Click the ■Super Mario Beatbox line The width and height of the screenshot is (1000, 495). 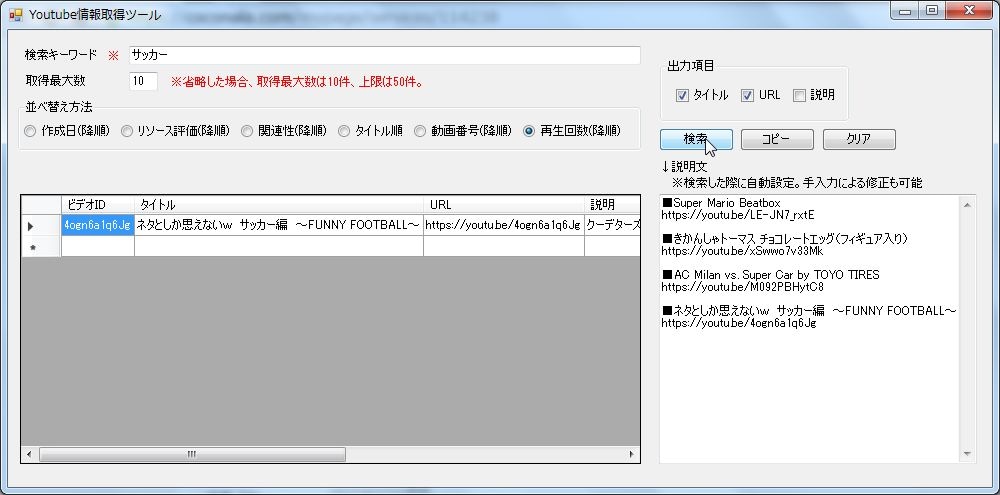[x=721, y=203]
